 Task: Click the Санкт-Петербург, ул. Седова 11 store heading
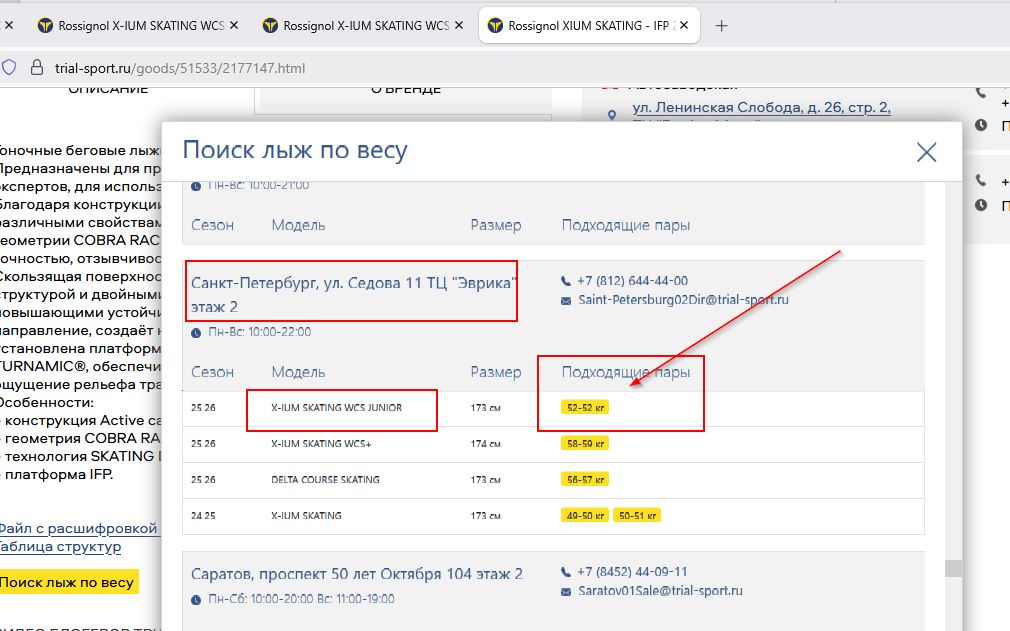pyautogui.click(x=354, y=294)
